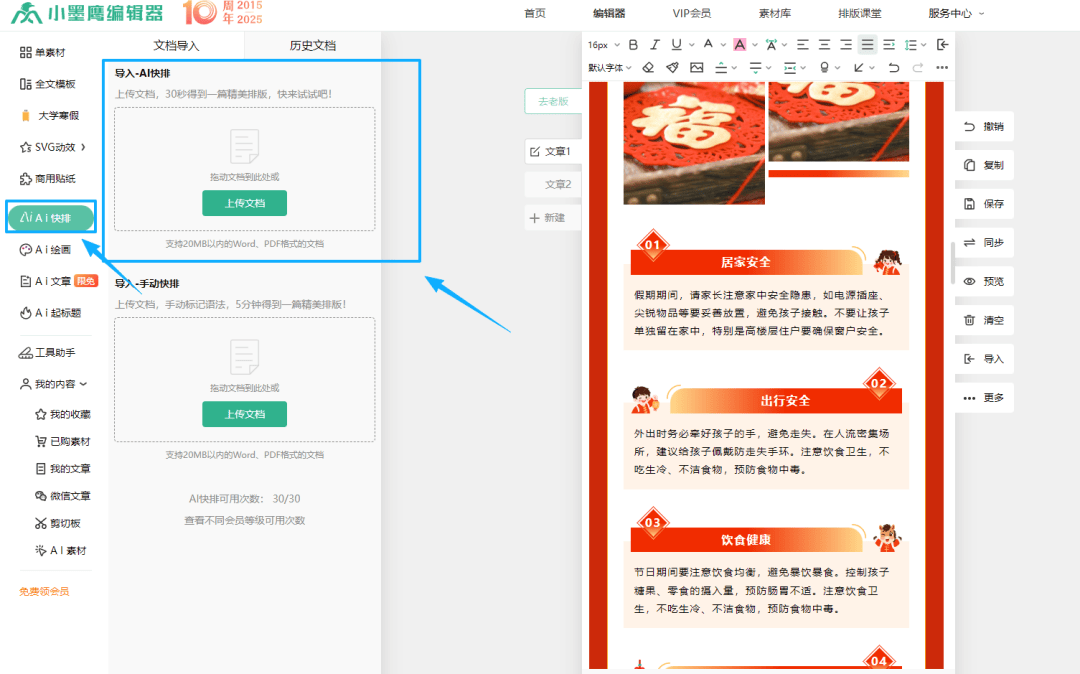This screenshot has width=1080, height=674.
Task: Switch to the 历史文档 tab
Action: click(312, 45)
